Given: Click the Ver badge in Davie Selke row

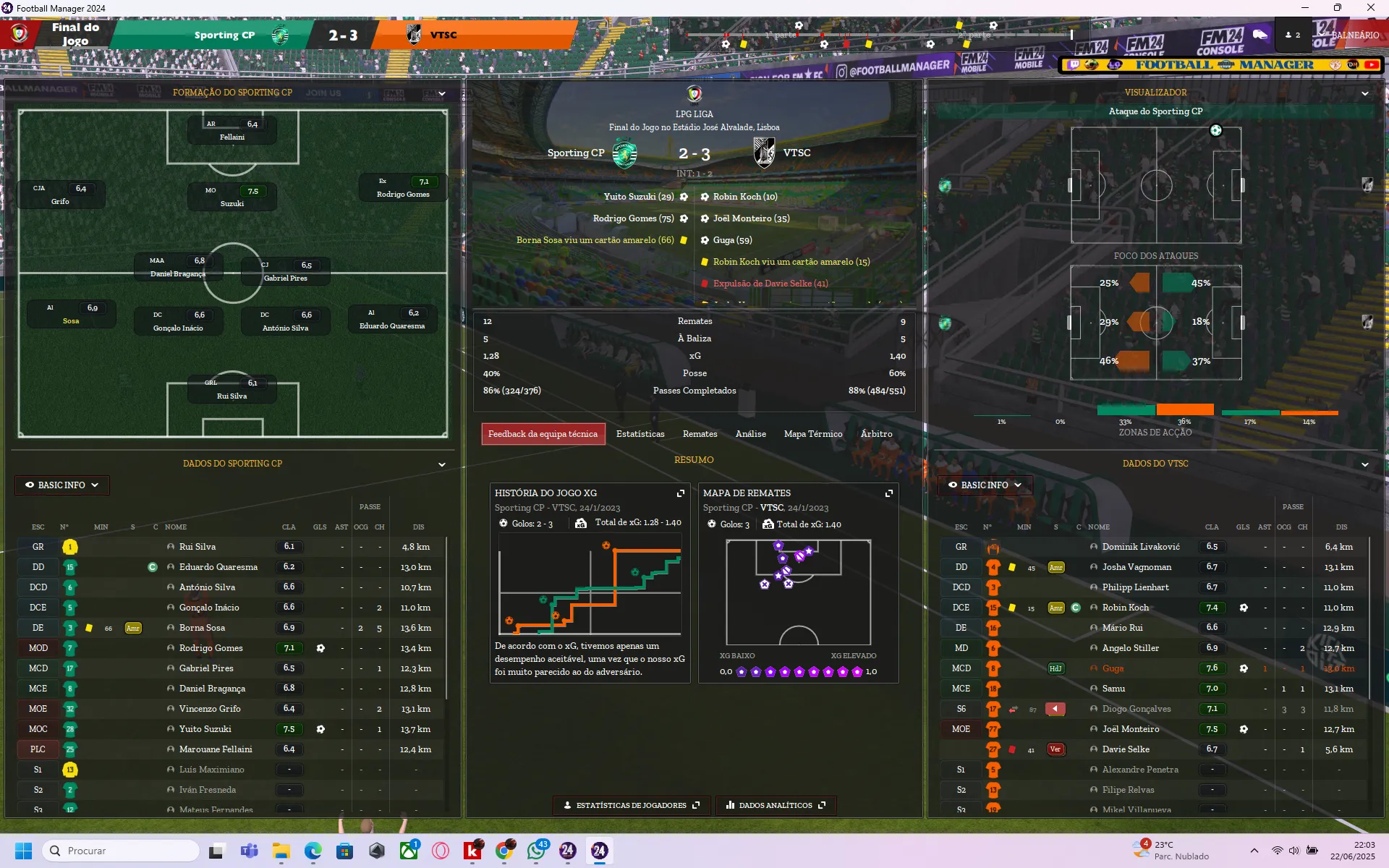Looking at the screenshot, I should [1055, 749].
